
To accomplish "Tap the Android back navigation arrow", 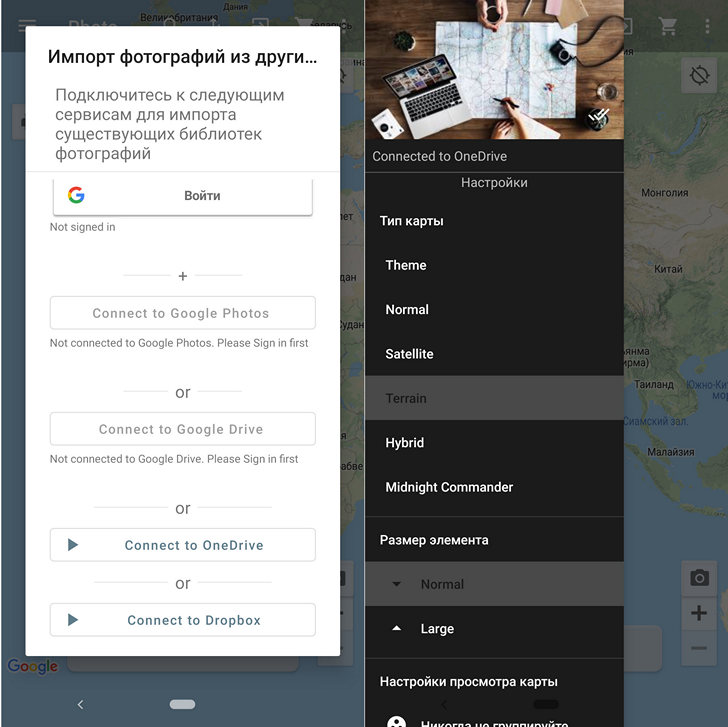I will click(x=80, y=704).
